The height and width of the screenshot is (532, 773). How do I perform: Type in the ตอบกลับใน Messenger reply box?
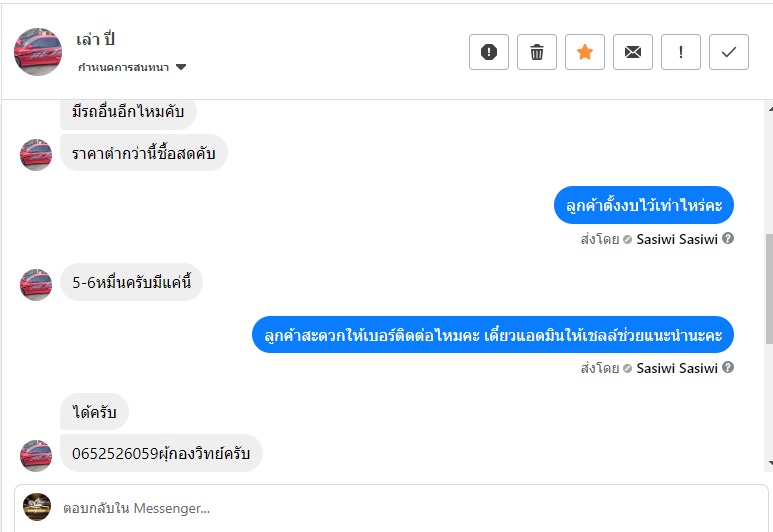tap(400, 508)
